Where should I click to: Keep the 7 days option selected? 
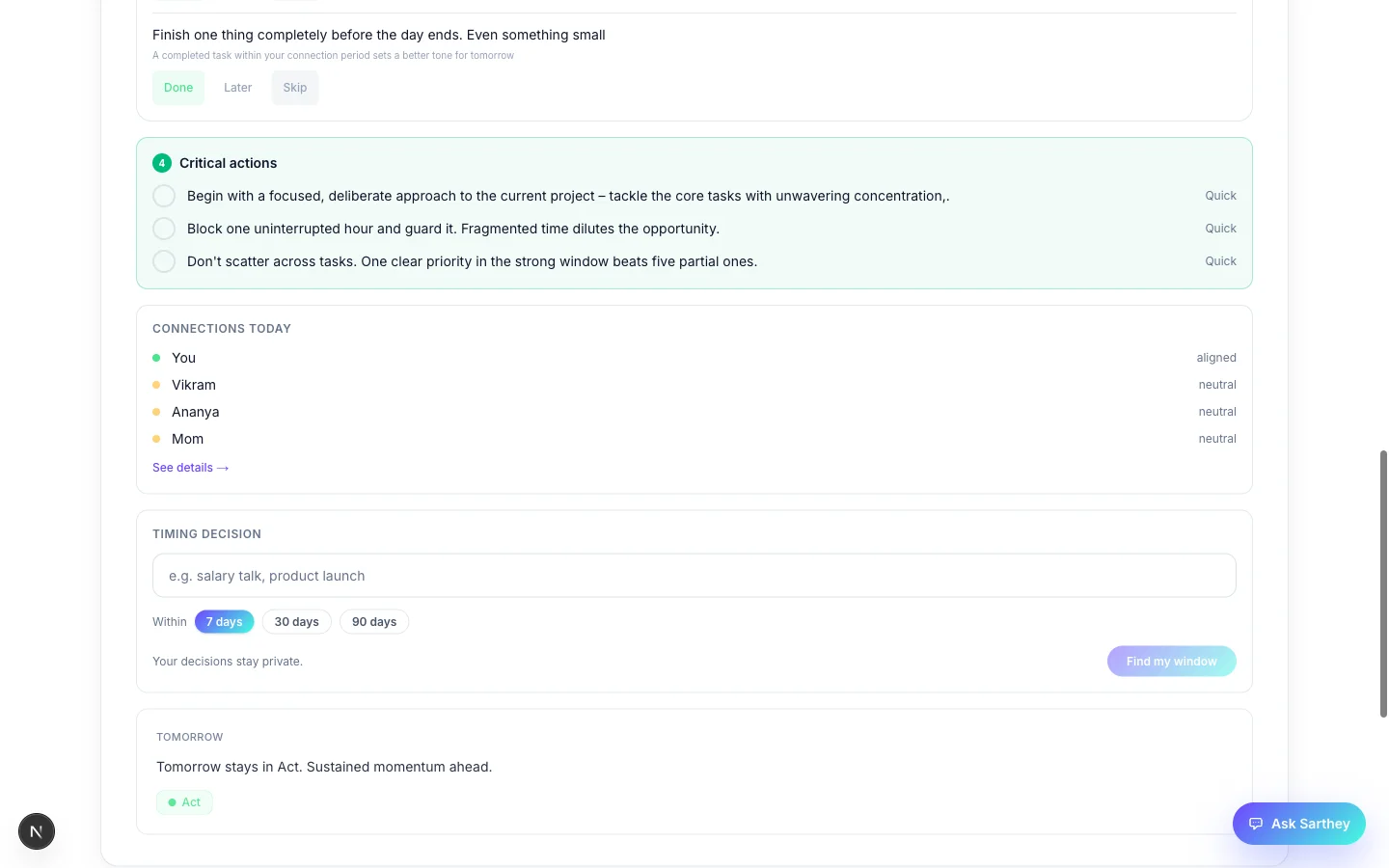pyautogui.click(x=224, y=621)
